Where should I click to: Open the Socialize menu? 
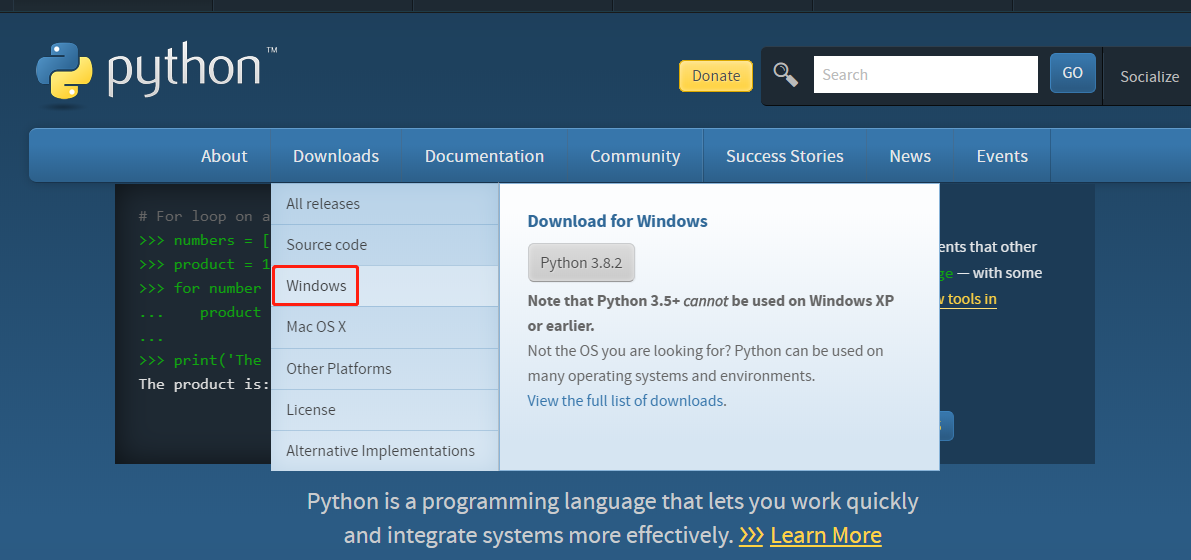[1149, 77]
